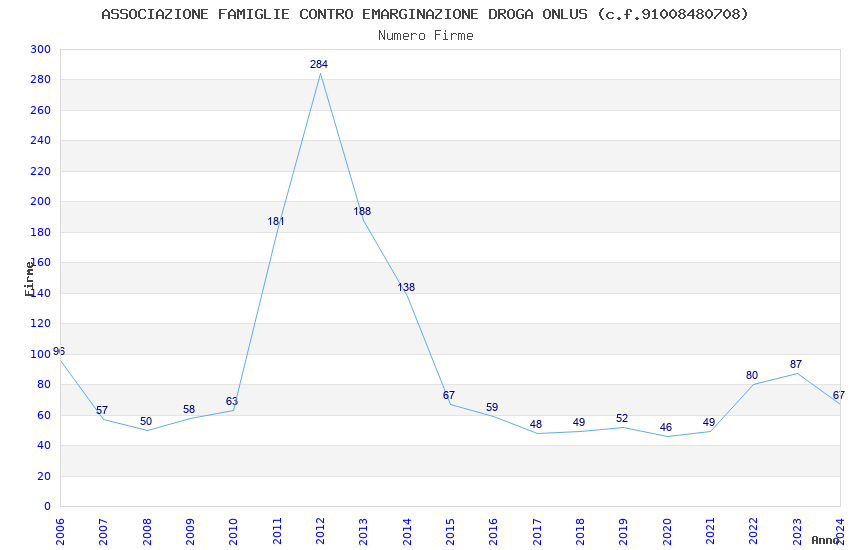
Task: Click the data label 52 for 2019
Action: click(622, 418)
